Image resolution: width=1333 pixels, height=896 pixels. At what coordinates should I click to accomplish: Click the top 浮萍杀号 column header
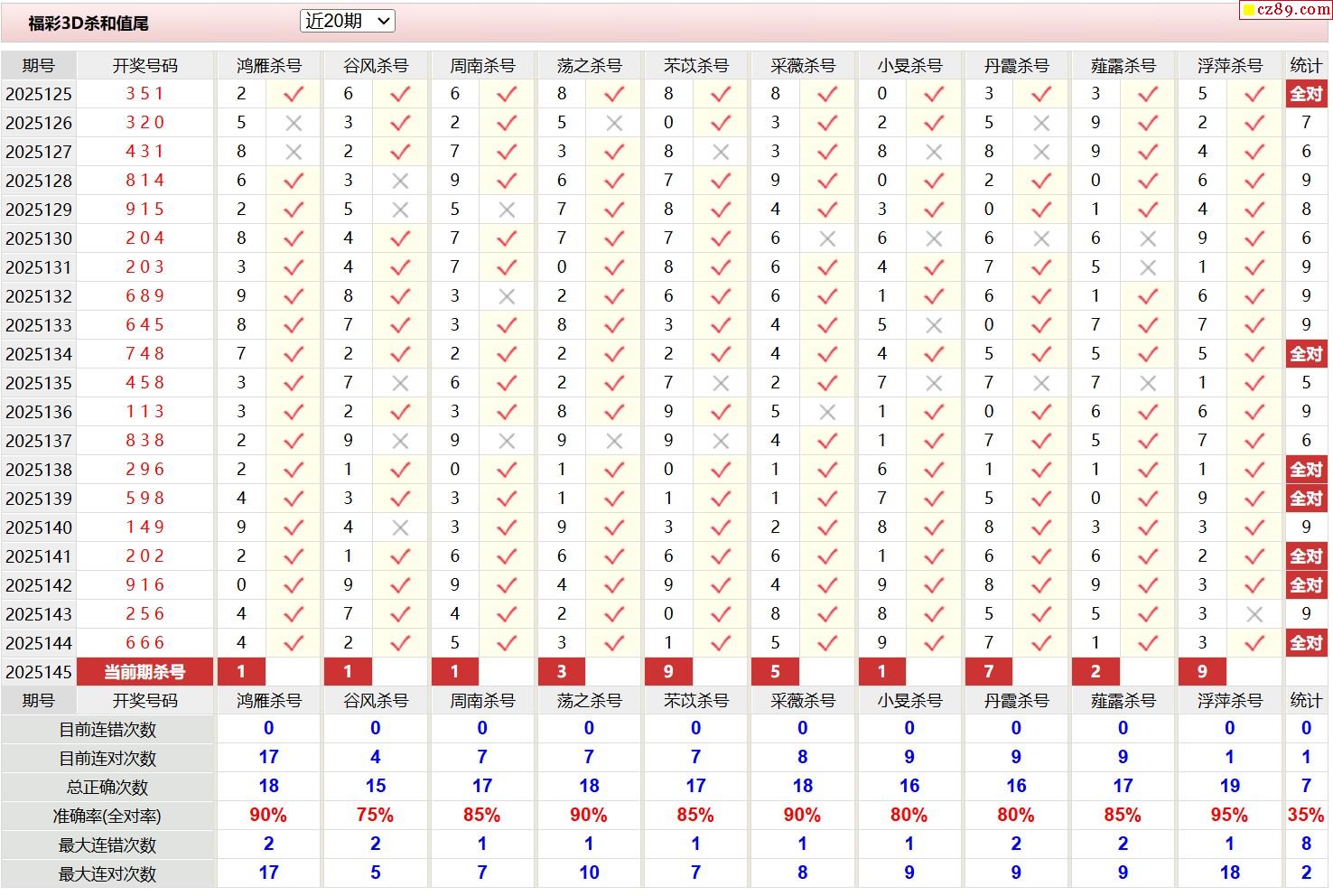coord(1230,65)
